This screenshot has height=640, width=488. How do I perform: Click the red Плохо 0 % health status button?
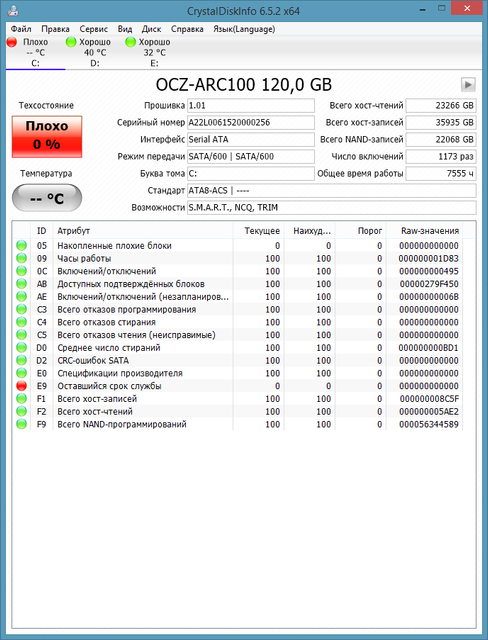(47, 136)
